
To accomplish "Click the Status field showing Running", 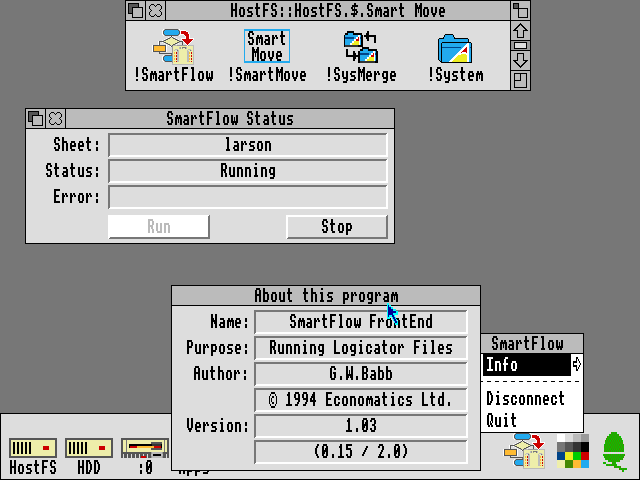I will coord(248,171).
